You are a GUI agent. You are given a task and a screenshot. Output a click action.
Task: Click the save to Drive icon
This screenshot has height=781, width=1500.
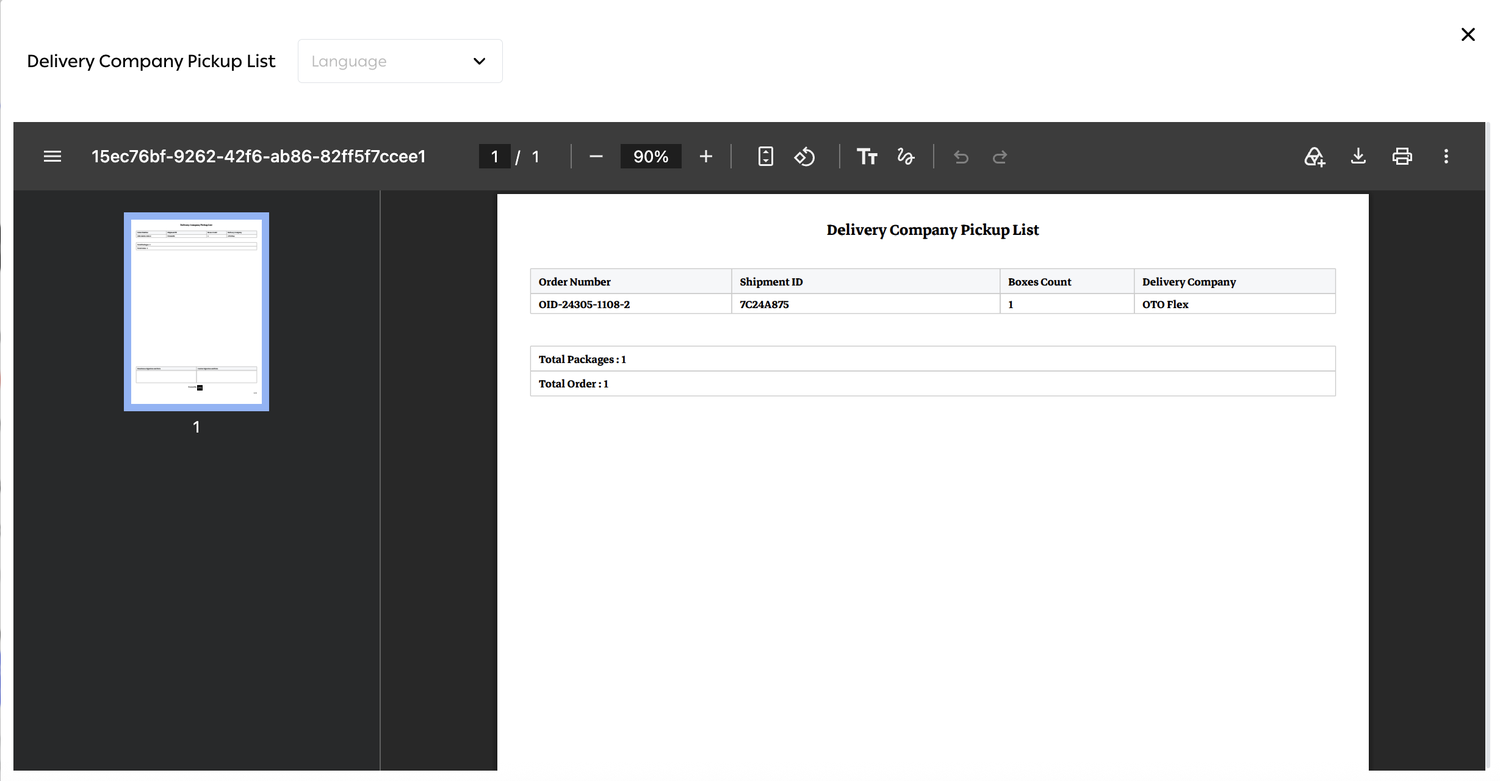click(1314, 156)
